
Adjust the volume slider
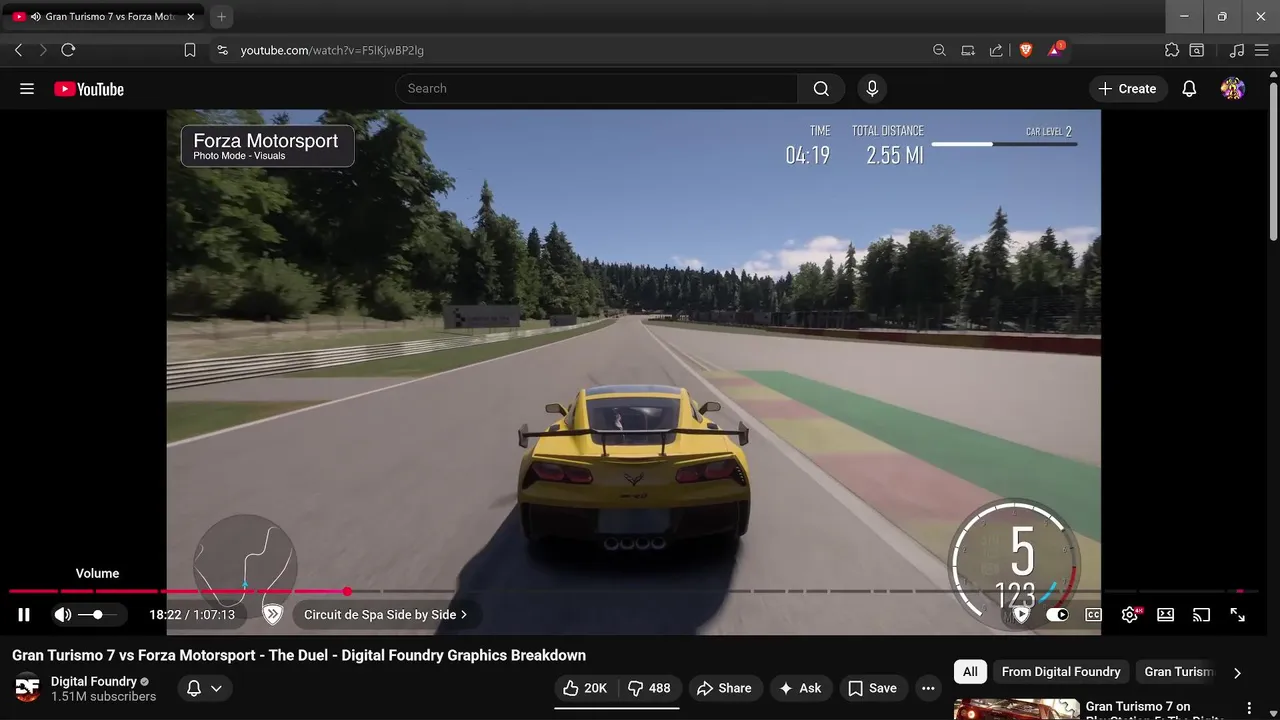(97, 615)
